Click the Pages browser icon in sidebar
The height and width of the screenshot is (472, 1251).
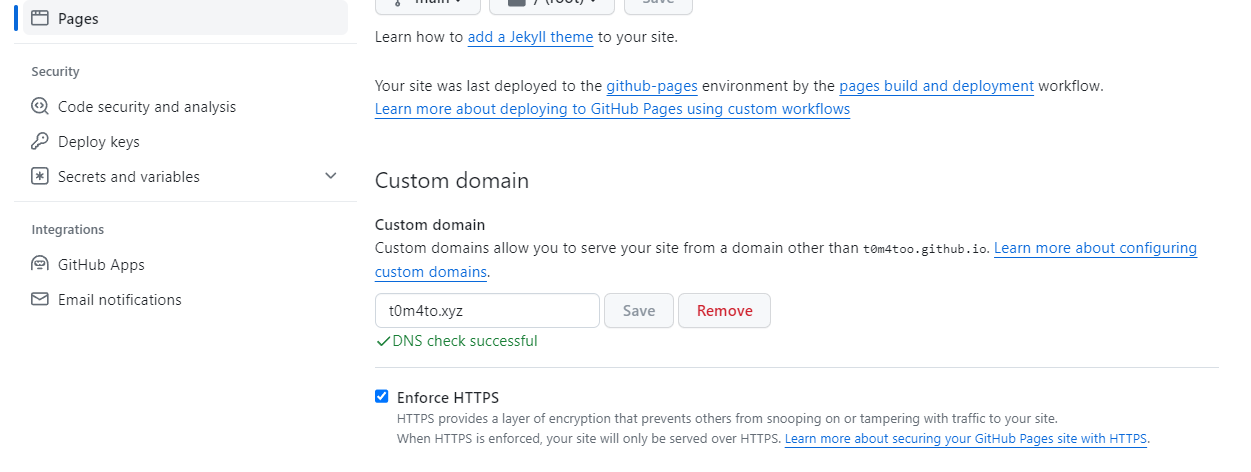(x=40, y=18)
